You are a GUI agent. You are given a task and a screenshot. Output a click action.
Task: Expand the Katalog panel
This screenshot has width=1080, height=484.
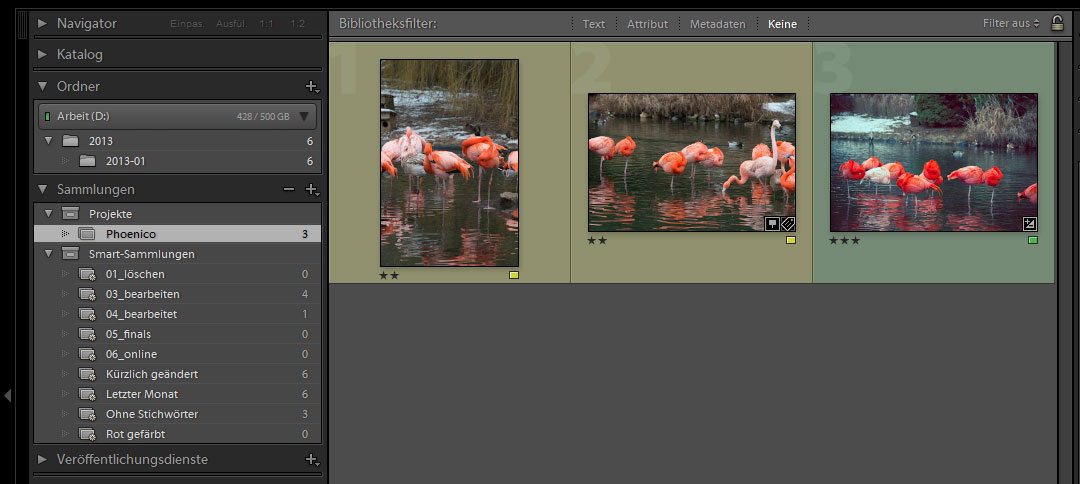point(43,55)
